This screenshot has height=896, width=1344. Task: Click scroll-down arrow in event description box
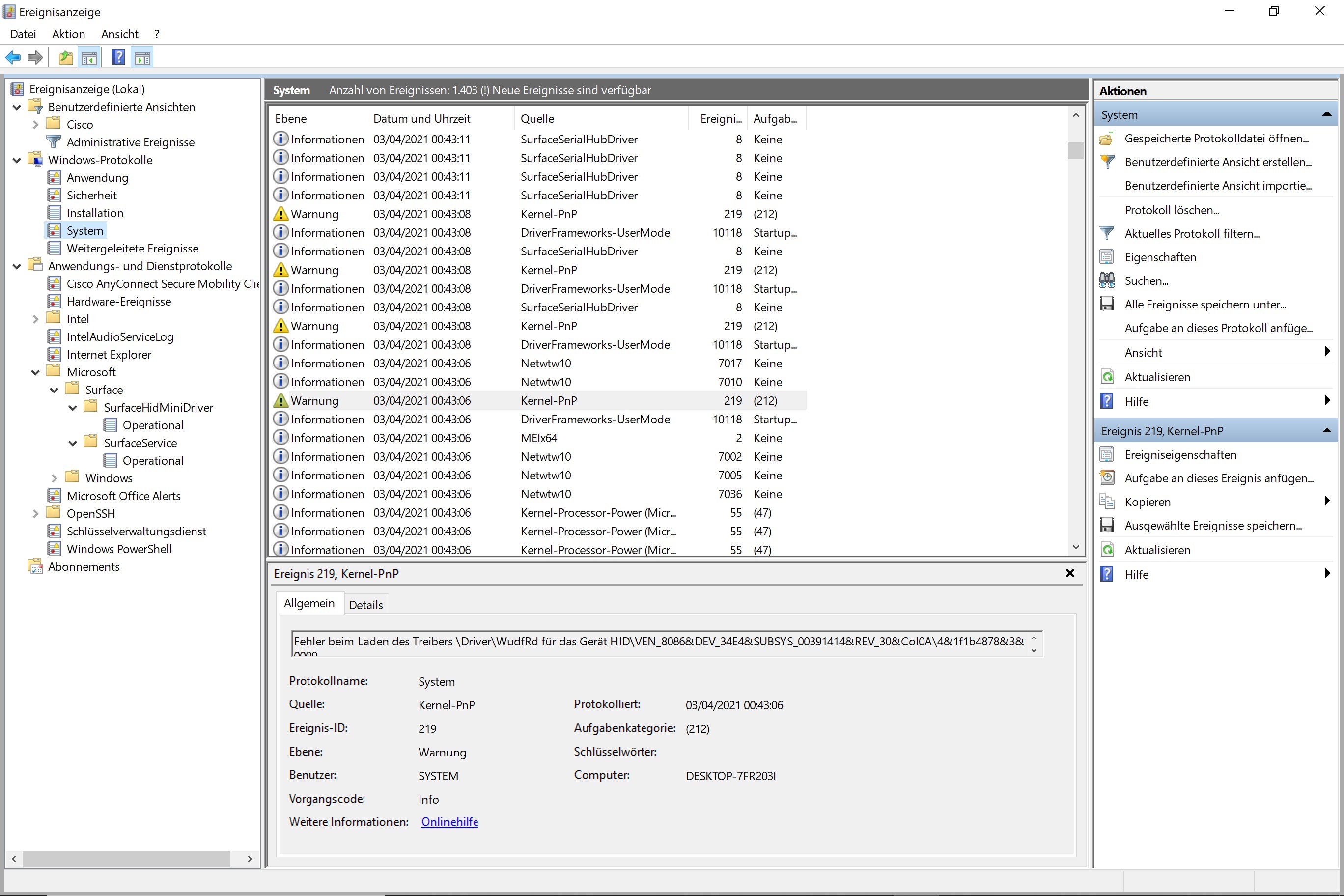[1033, 650]
